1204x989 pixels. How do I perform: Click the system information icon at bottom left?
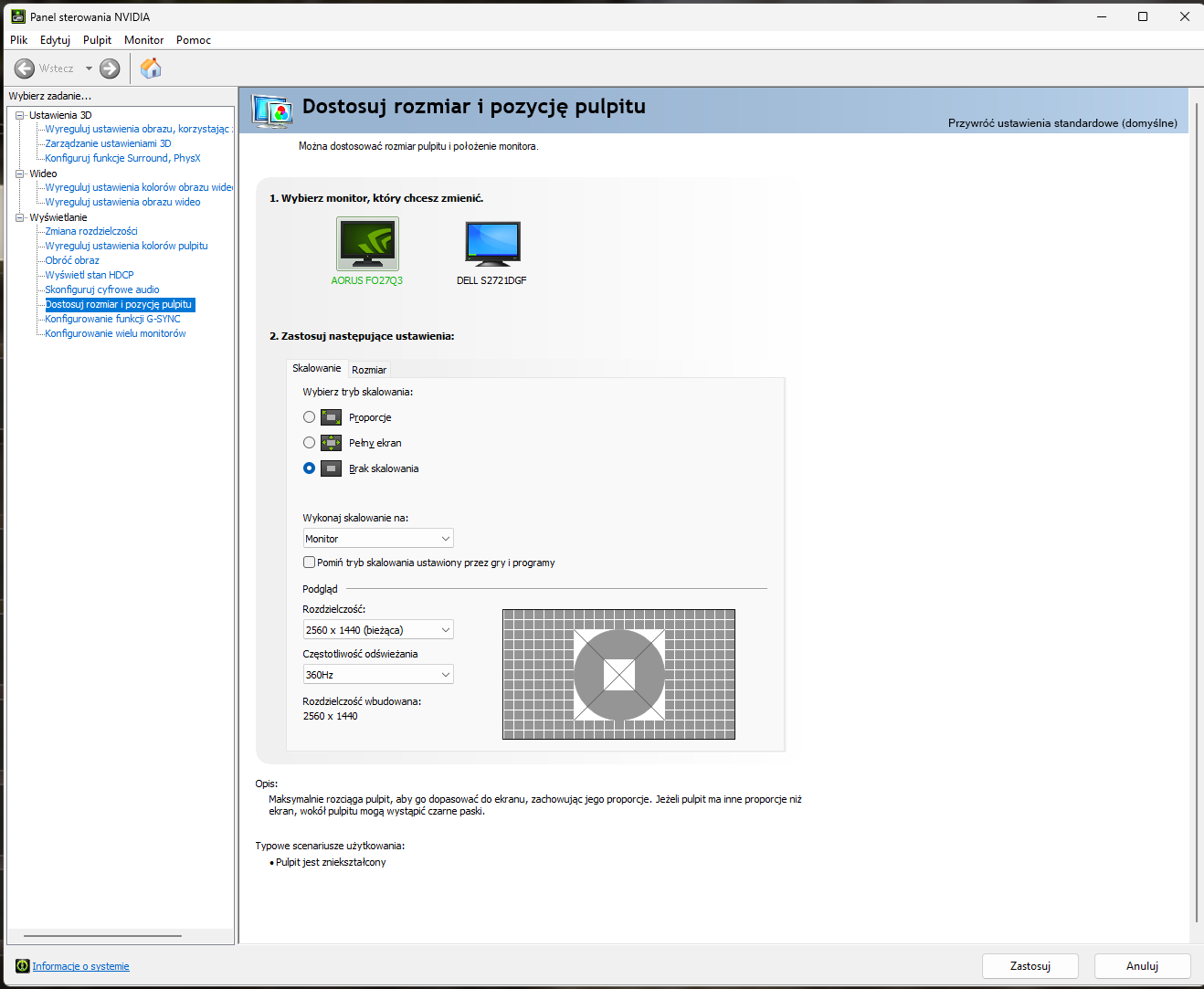pos(23,966)
